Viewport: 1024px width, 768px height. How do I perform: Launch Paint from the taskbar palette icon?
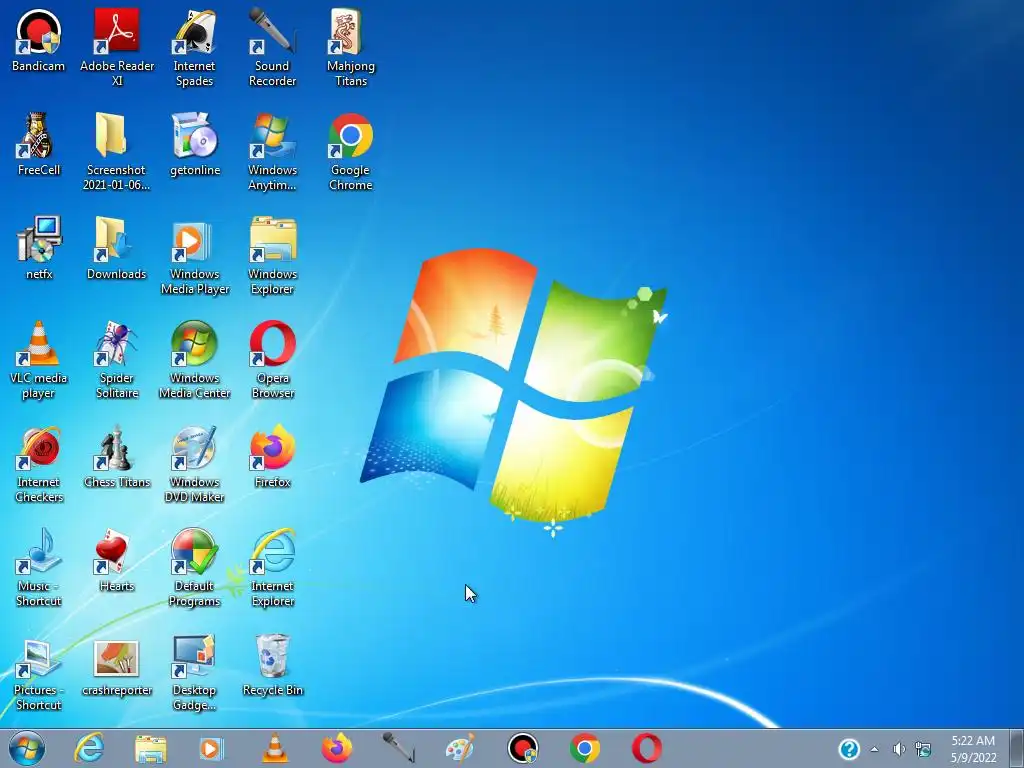tap(460, 748)
